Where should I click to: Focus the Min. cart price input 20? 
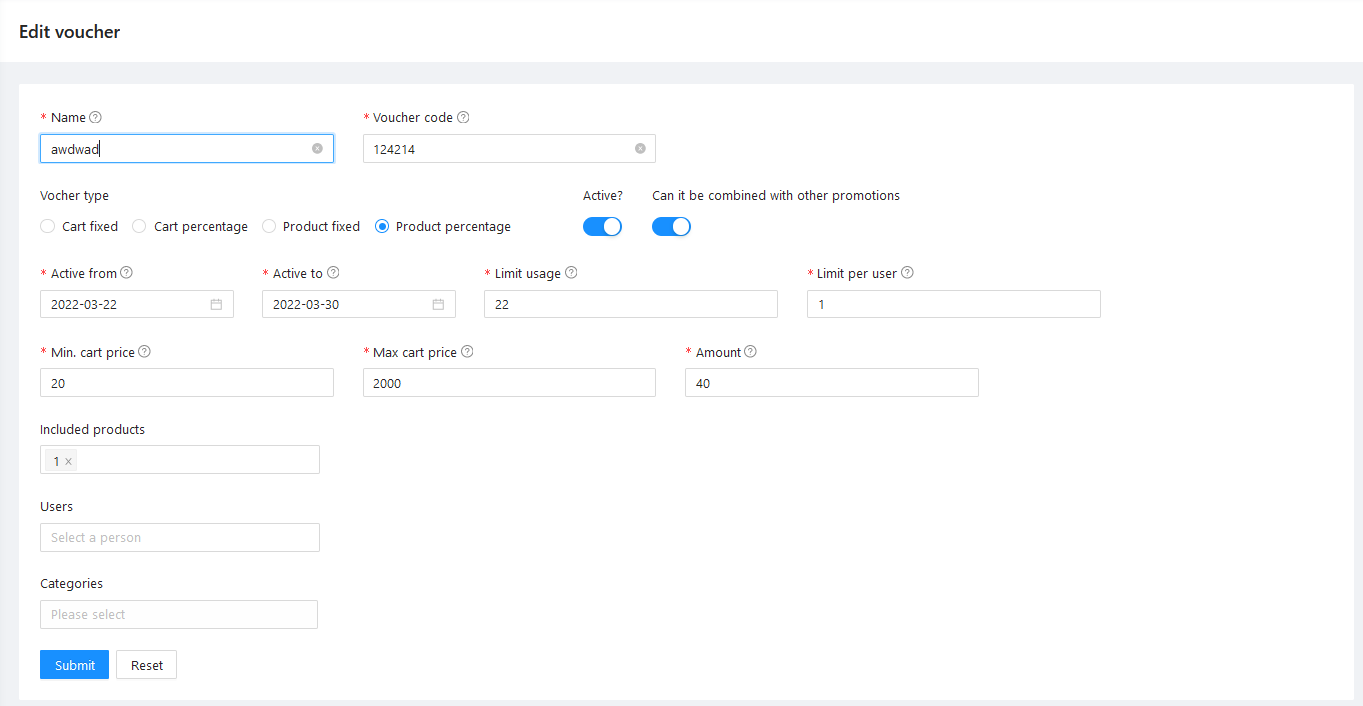pyautogui.click(x=187, y=383)
